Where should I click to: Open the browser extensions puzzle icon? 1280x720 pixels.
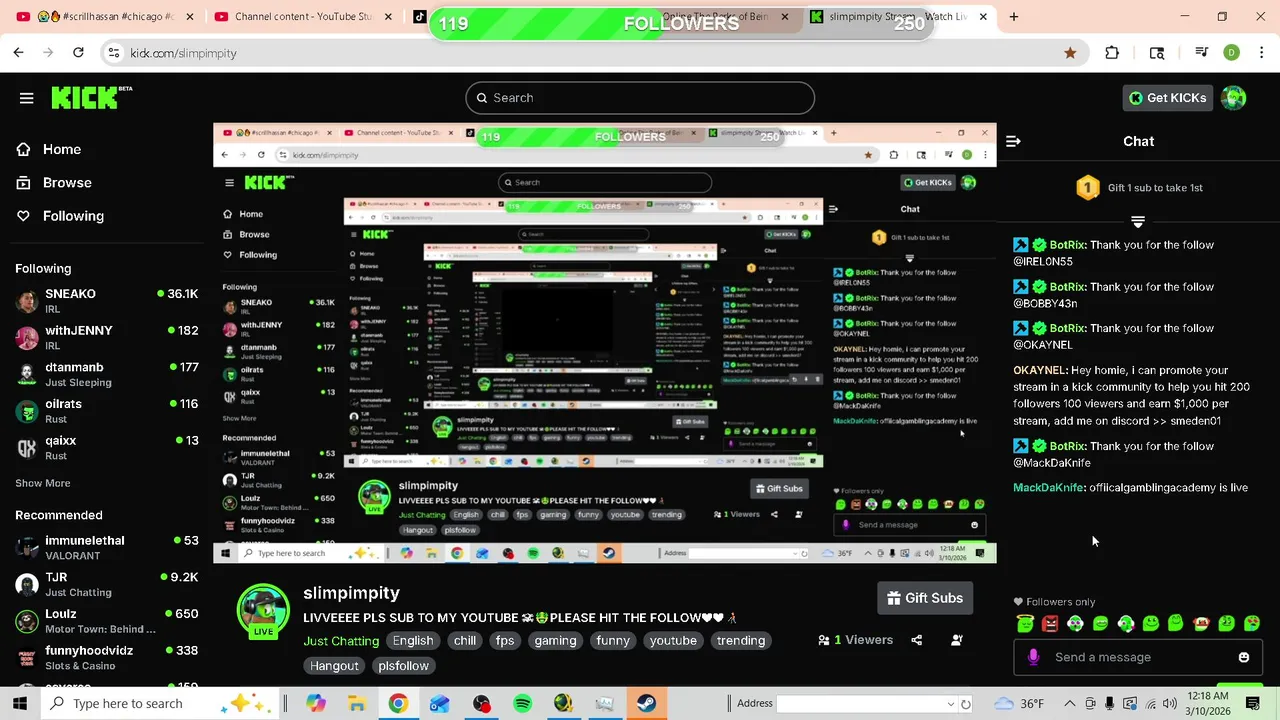coord(1112,53)
